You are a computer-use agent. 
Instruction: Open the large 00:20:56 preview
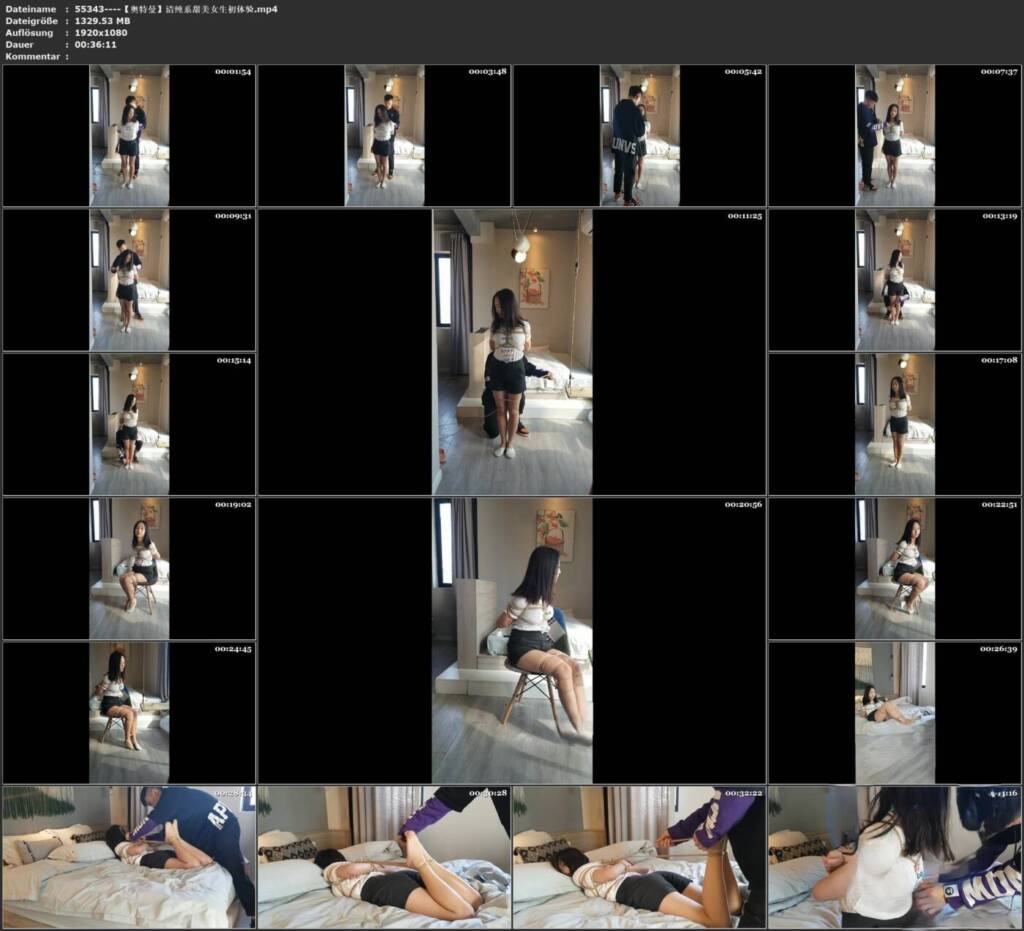tap(512, 640)
